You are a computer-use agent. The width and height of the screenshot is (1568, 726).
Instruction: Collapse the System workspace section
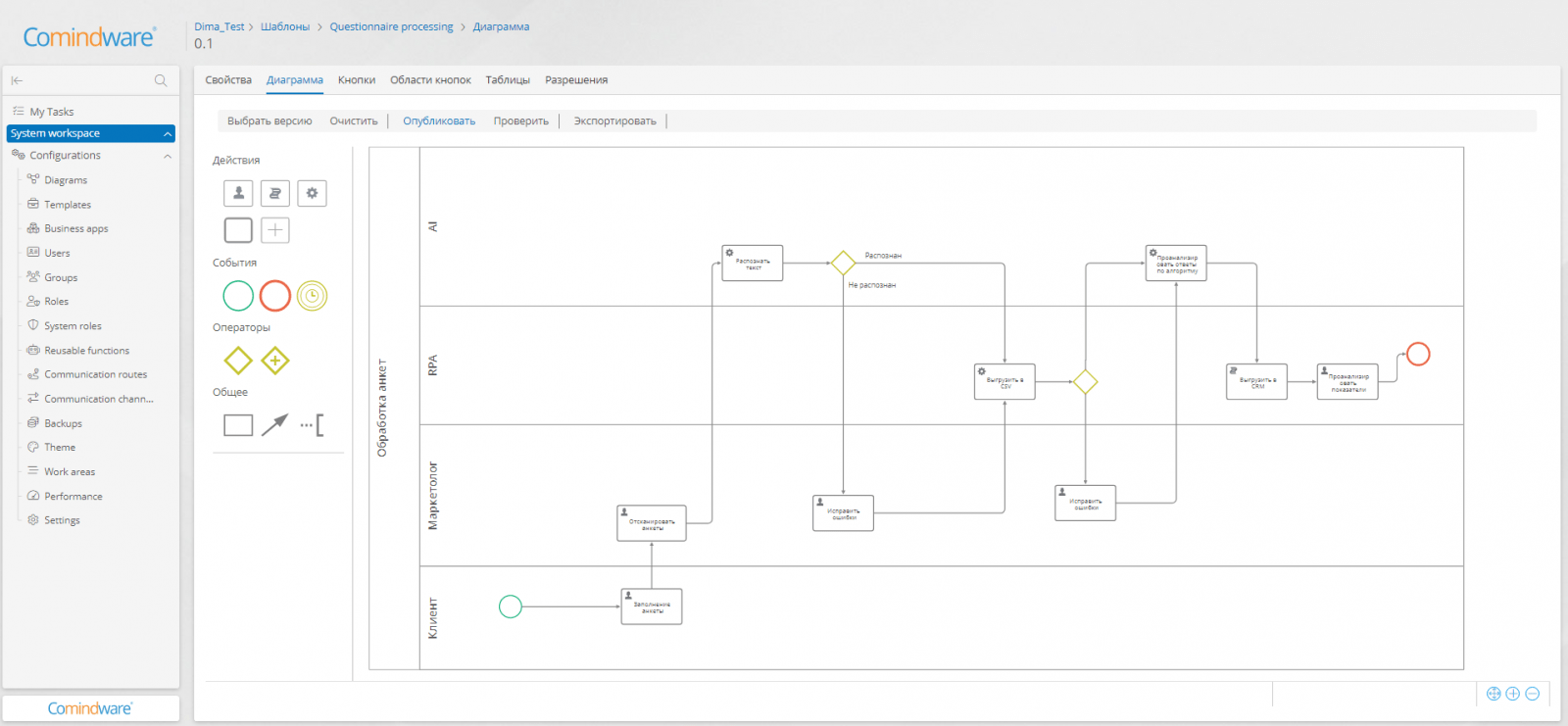click(x=168, y=134)
